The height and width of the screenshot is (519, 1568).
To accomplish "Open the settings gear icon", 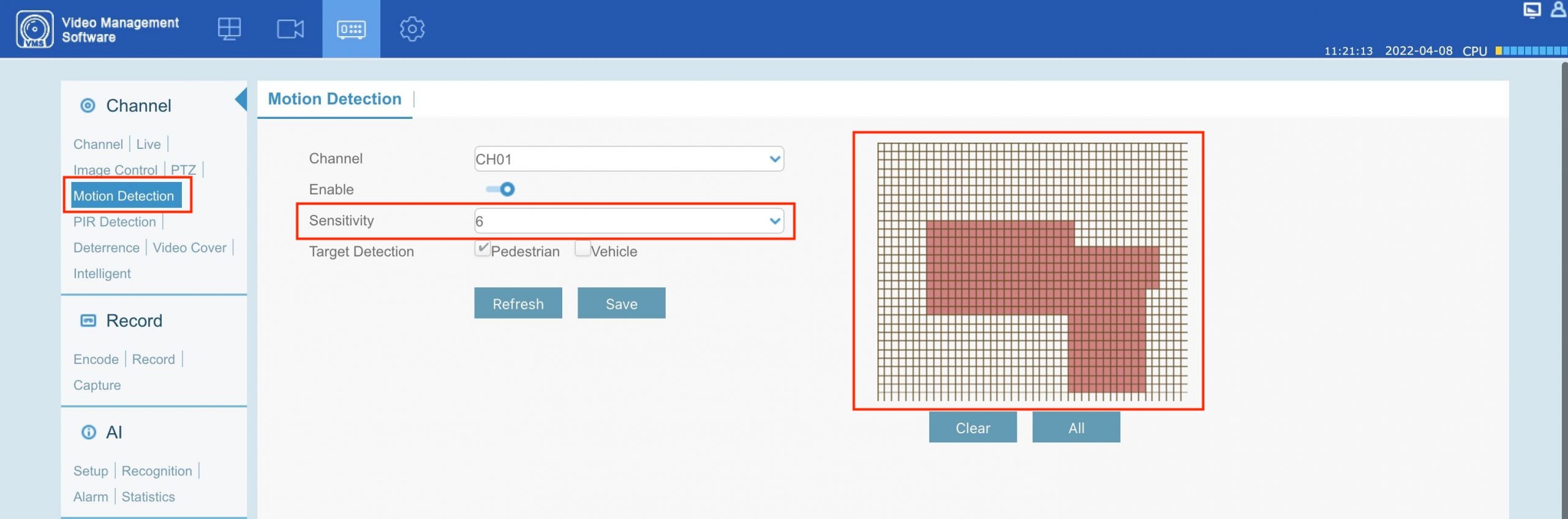I will pos(412,29).
